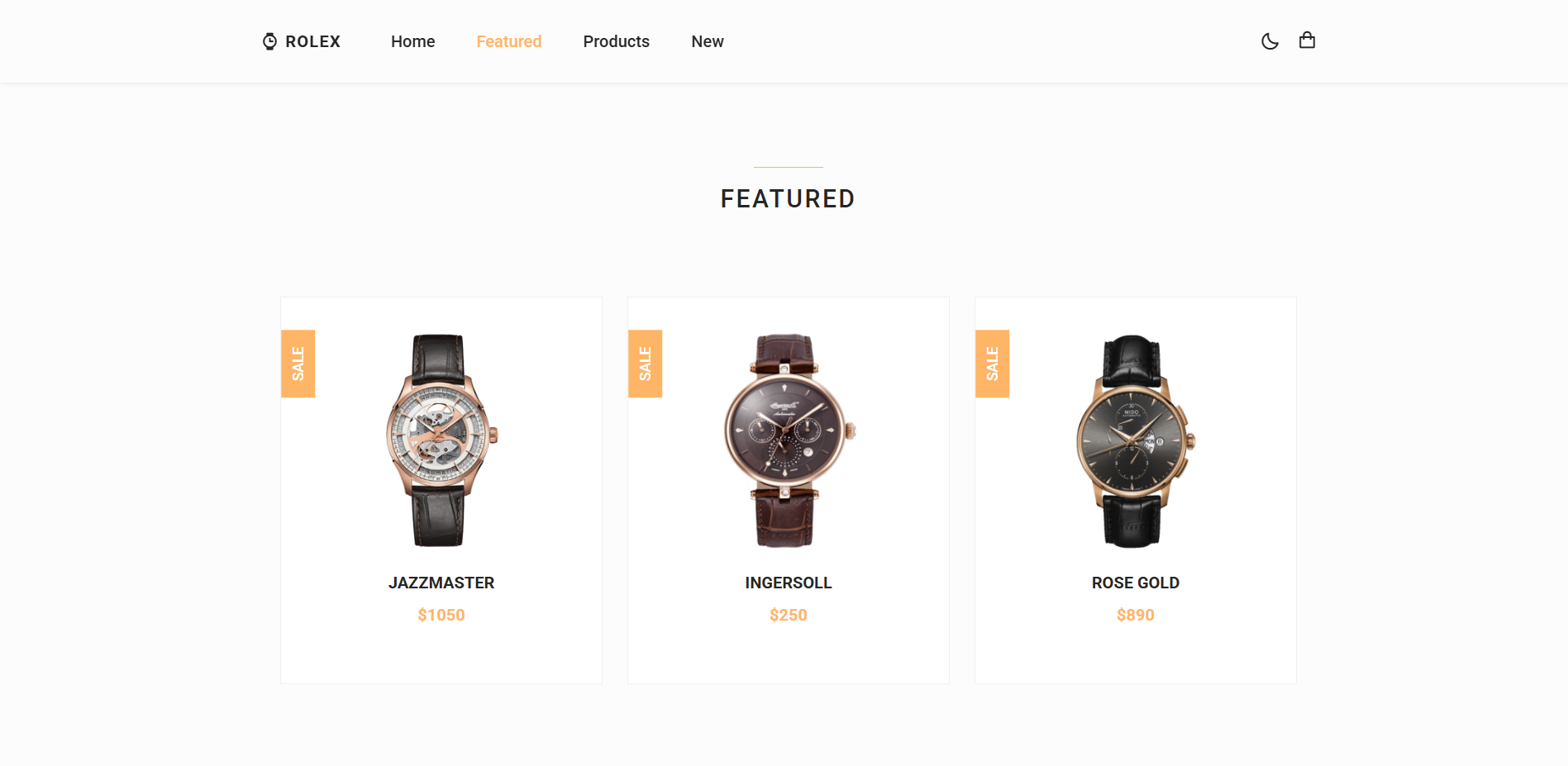Open the New nav link

tap(708, 41)
